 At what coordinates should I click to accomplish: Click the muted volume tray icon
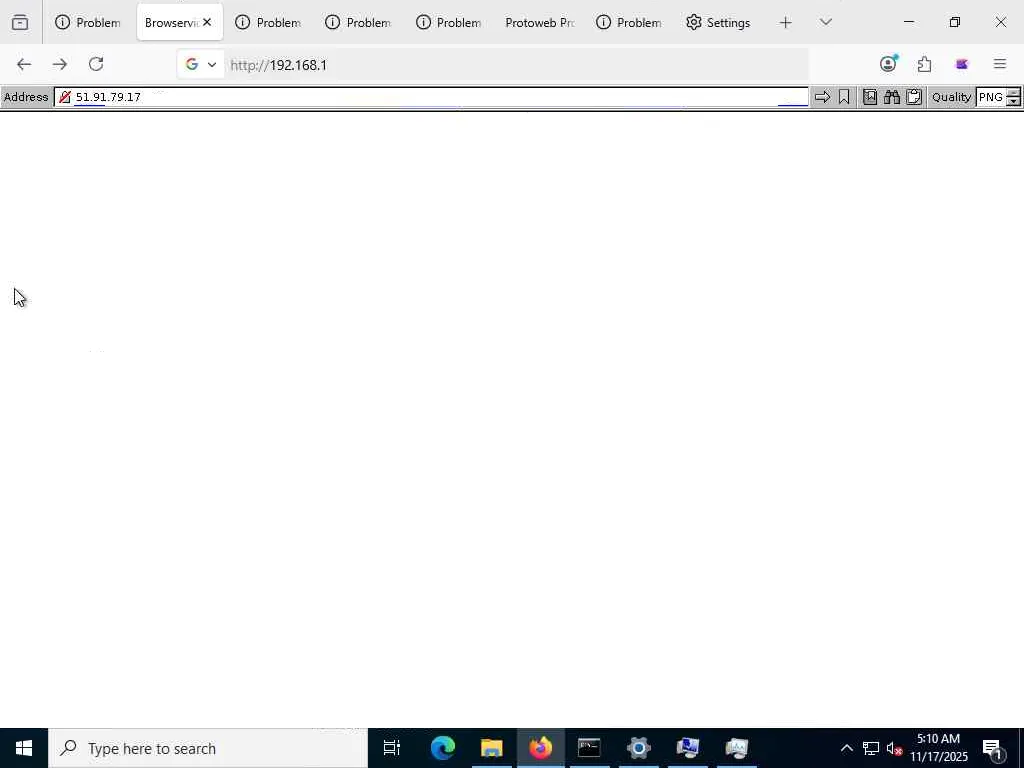(894, 748)
